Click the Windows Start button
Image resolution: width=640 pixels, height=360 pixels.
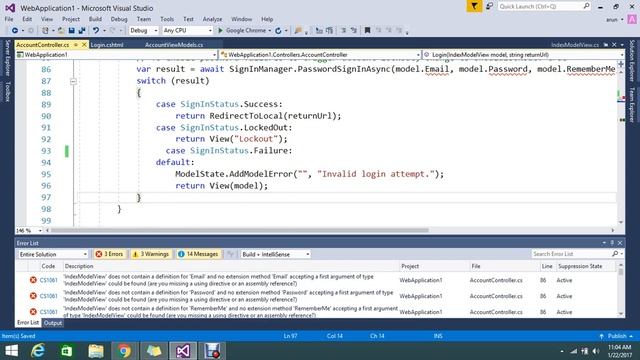click(x=11, y=351)
